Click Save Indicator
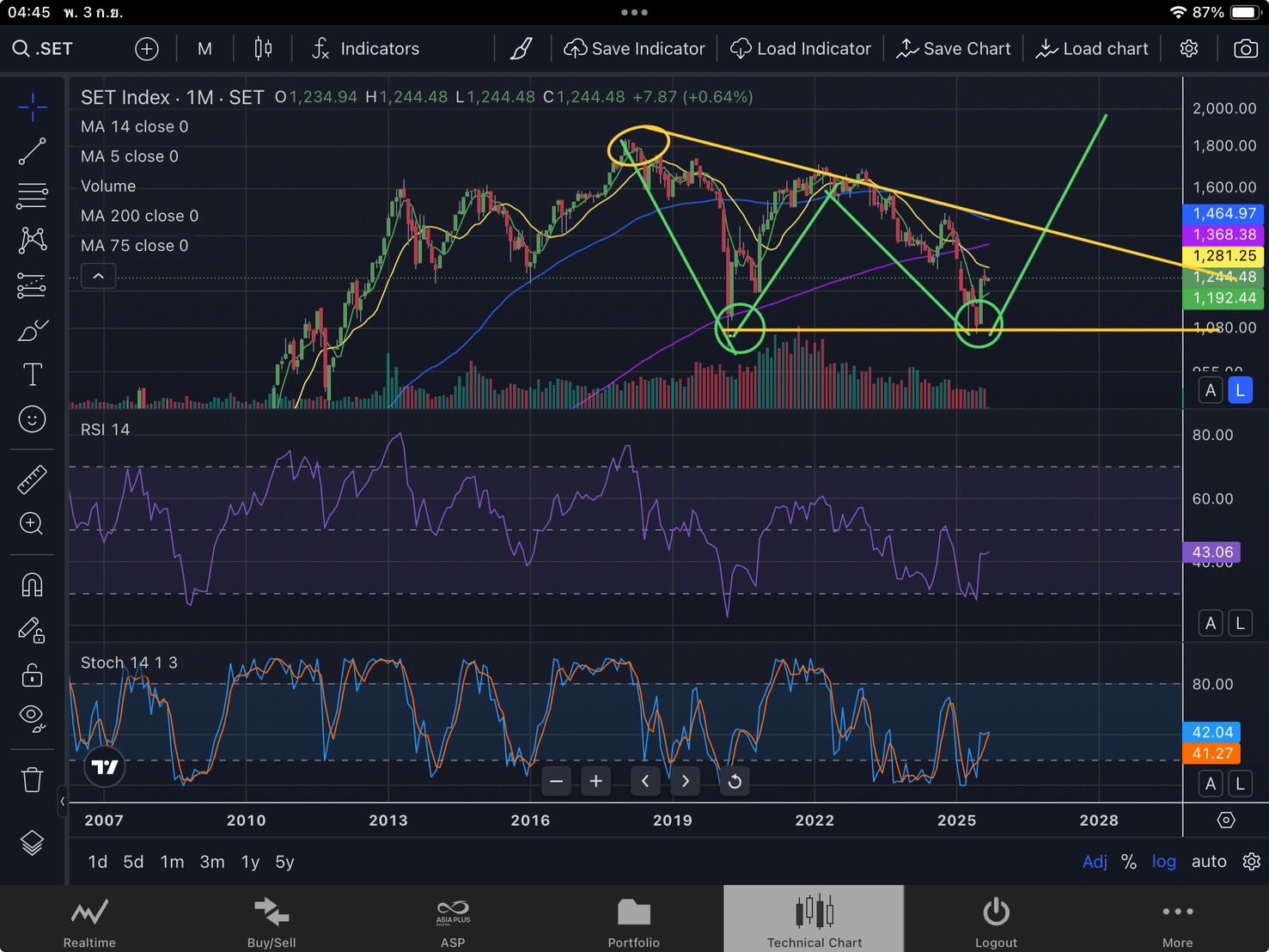This screenshot has width=1269, height=952. pyautogui.click(x=634, y=49)
